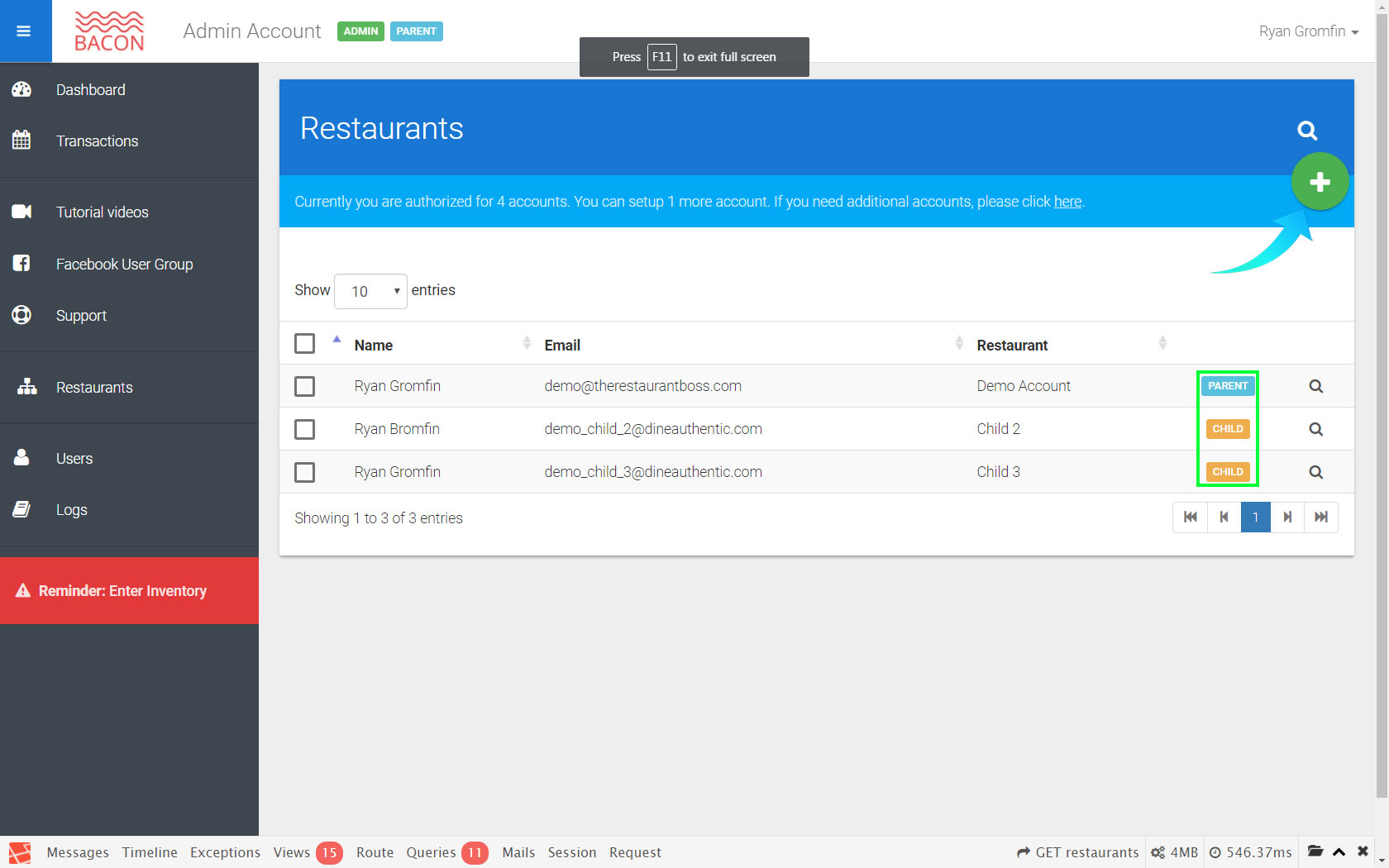
Task: View details magnifier for Child 2 row
Action: 1316,429
